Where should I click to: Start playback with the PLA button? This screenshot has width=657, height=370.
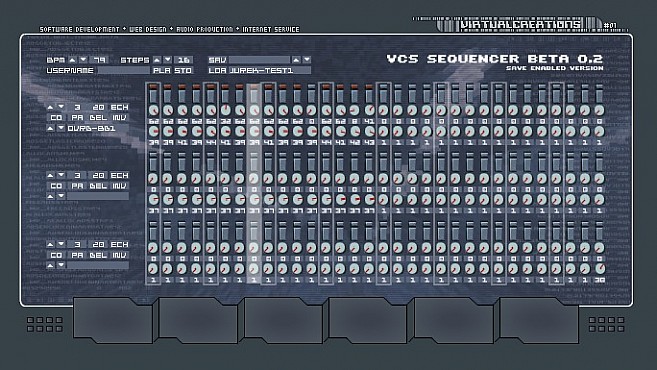(x=161, y=70)
